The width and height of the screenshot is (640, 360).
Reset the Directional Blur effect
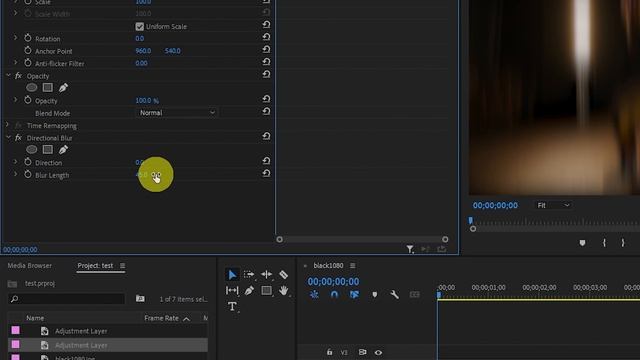(x=266, y=136)
